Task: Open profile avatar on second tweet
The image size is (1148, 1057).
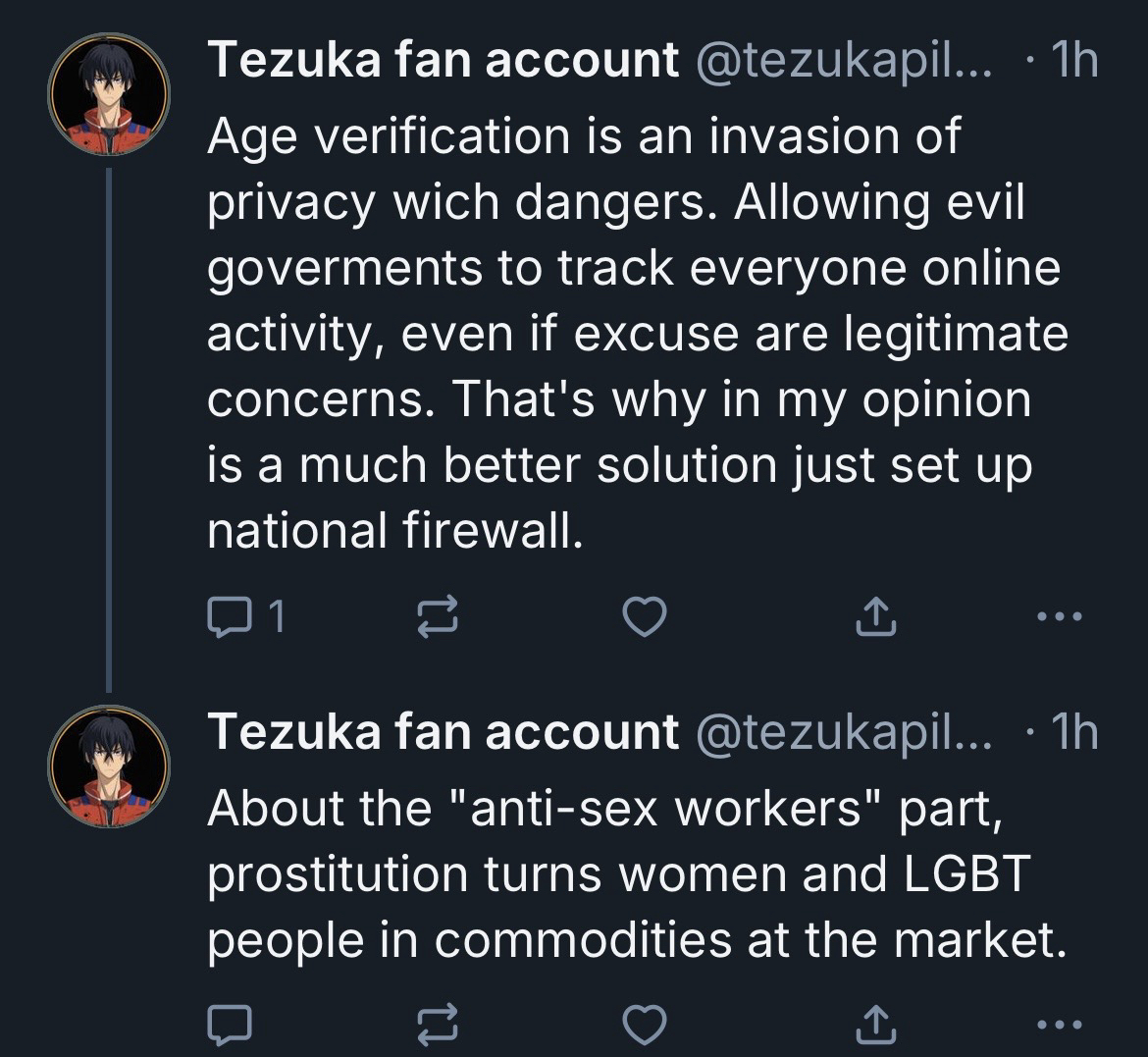Action: click(x=109, y=767)
